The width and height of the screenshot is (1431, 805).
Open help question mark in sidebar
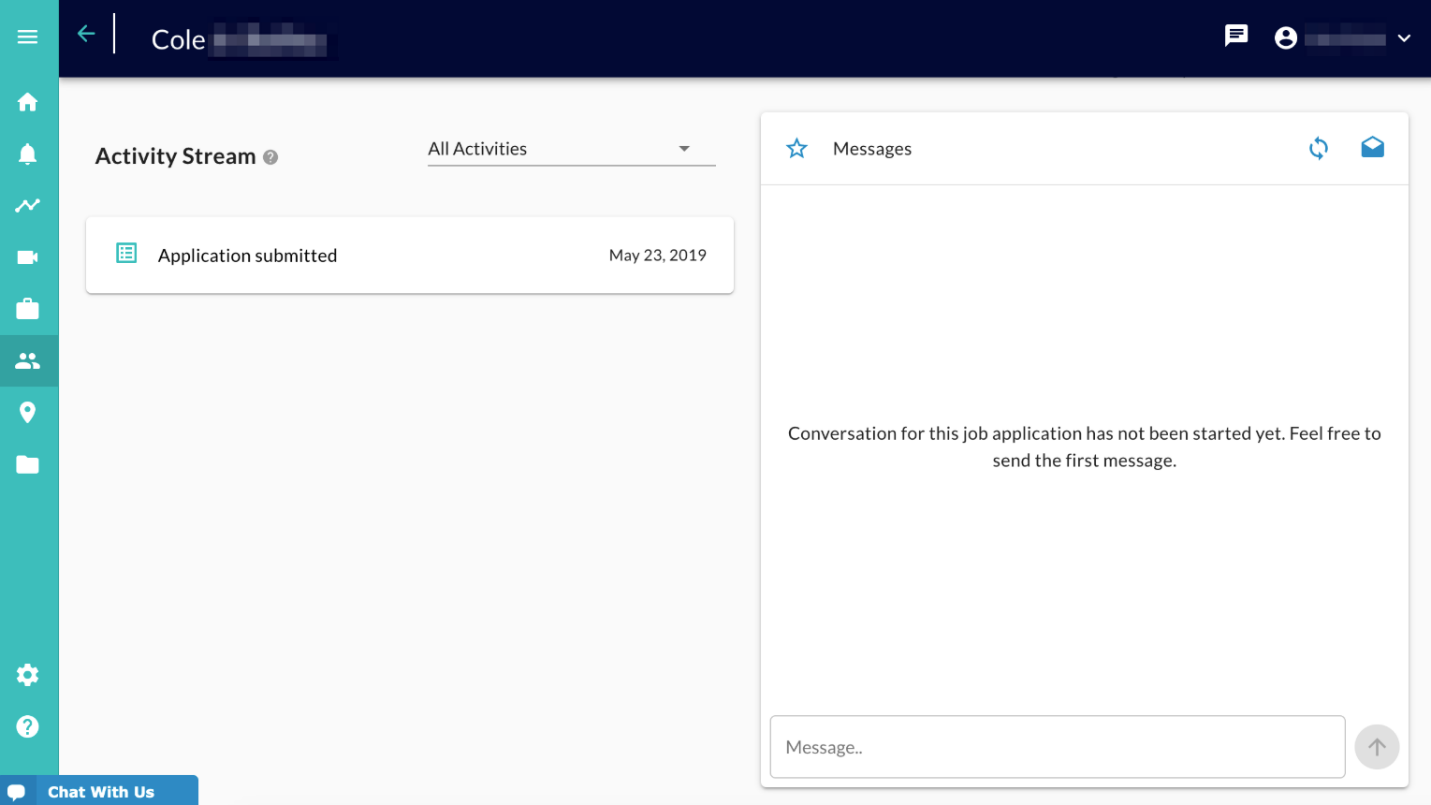[x=27, y=726]
